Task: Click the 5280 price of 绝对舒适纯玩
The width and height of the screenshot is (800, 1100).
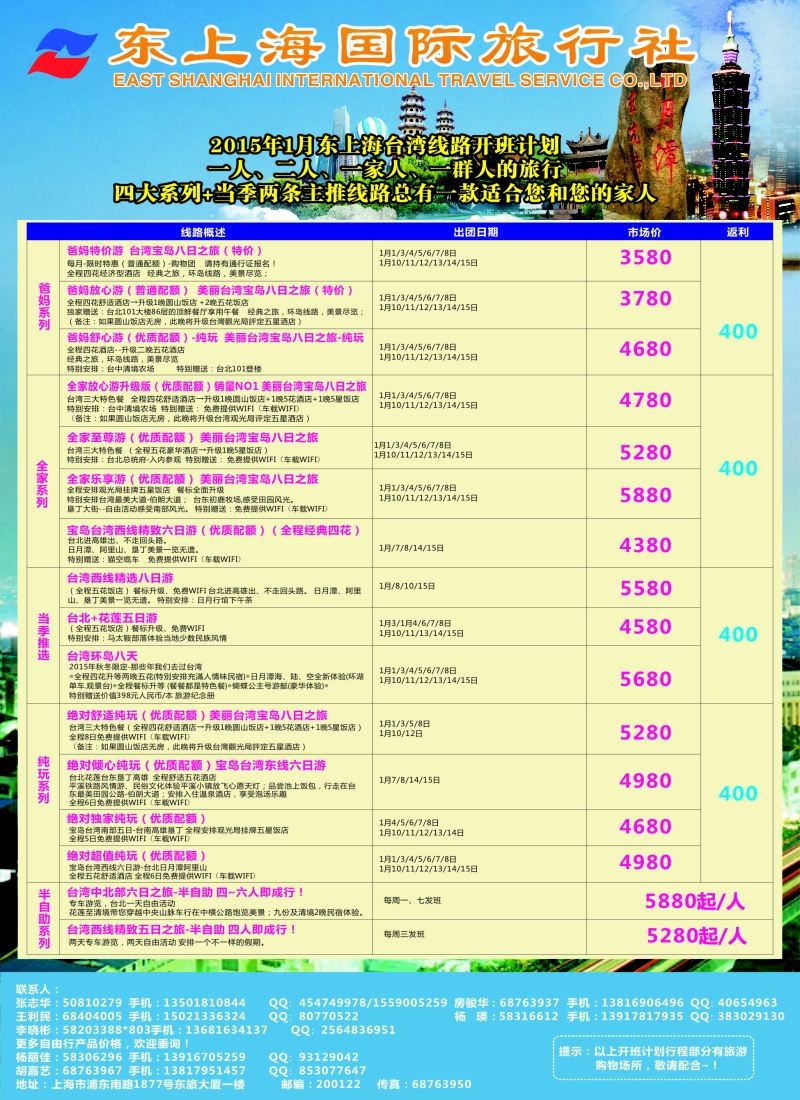Action: click(646, 732)
